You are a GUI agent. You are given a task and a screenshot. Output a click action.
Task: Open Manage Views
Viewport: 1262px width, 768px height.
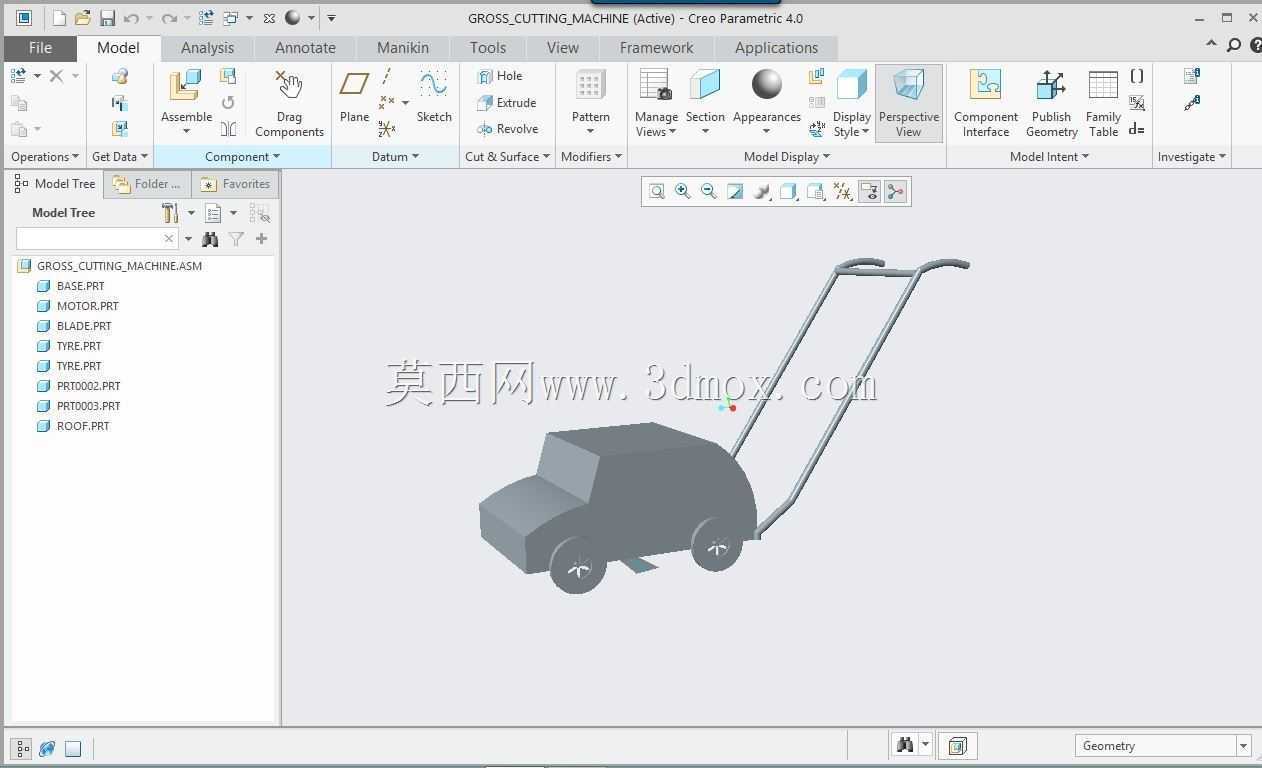656,104
